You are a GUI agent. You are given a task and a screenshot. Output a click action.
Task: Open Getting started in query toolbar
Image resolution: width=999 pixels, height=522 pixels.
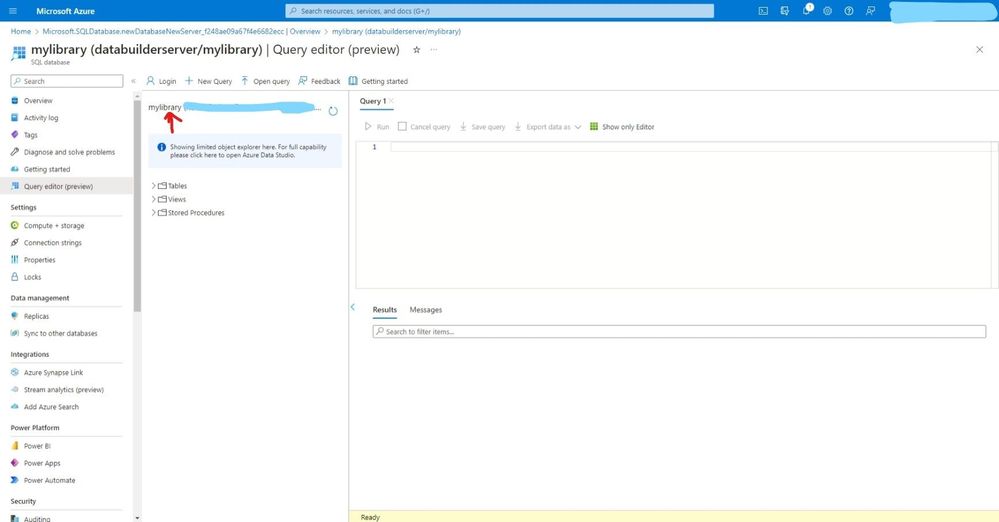[378, 81]
